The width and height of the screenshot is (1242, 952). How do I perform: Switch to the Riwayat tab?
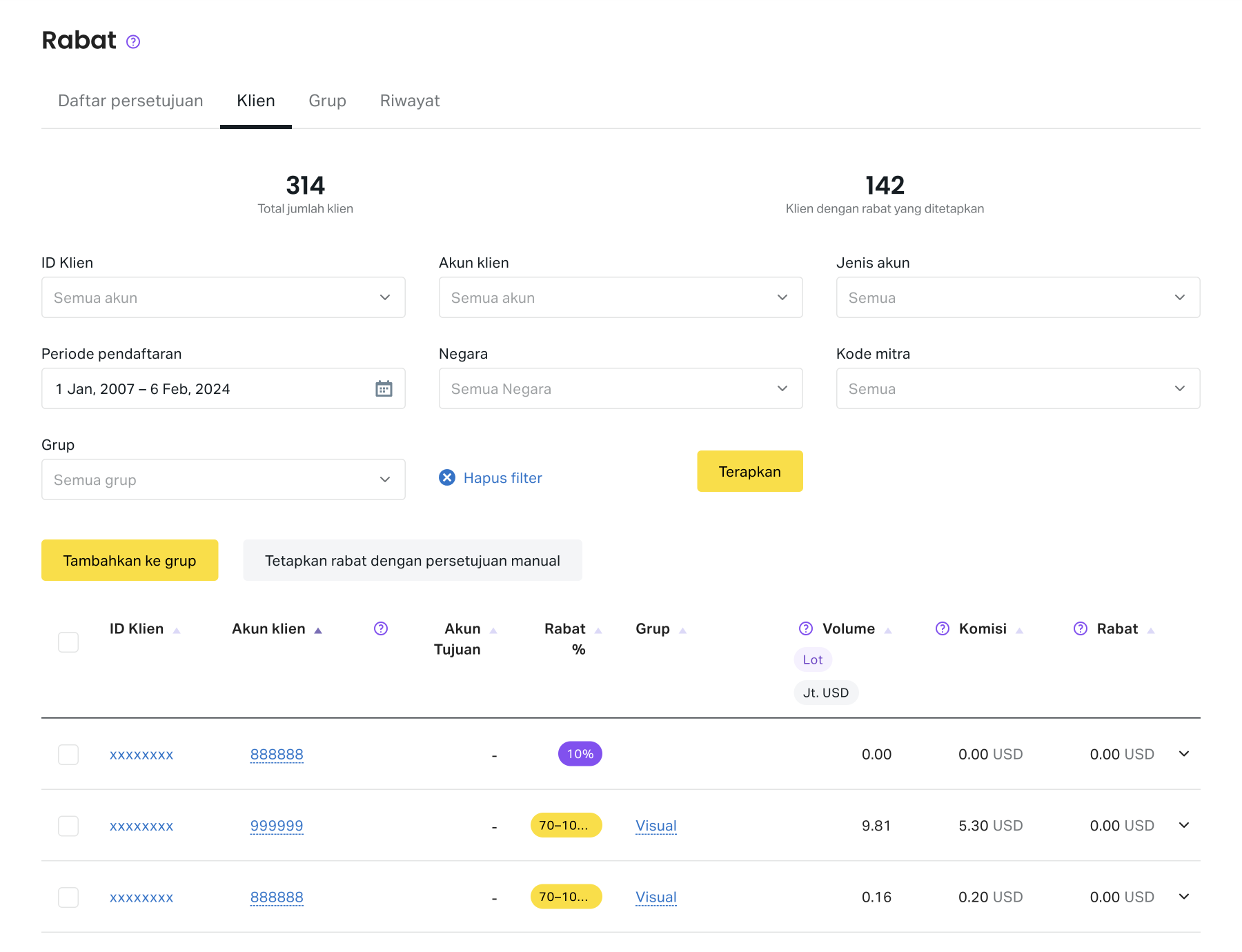[409, 101]
